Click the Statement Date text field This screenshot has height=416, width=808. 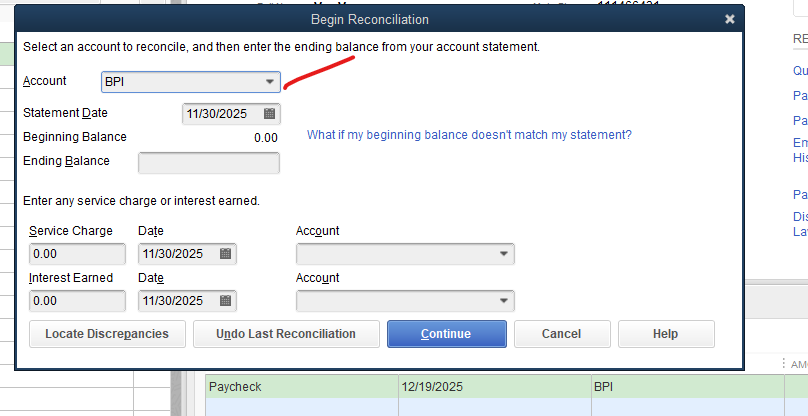[218, 114]
